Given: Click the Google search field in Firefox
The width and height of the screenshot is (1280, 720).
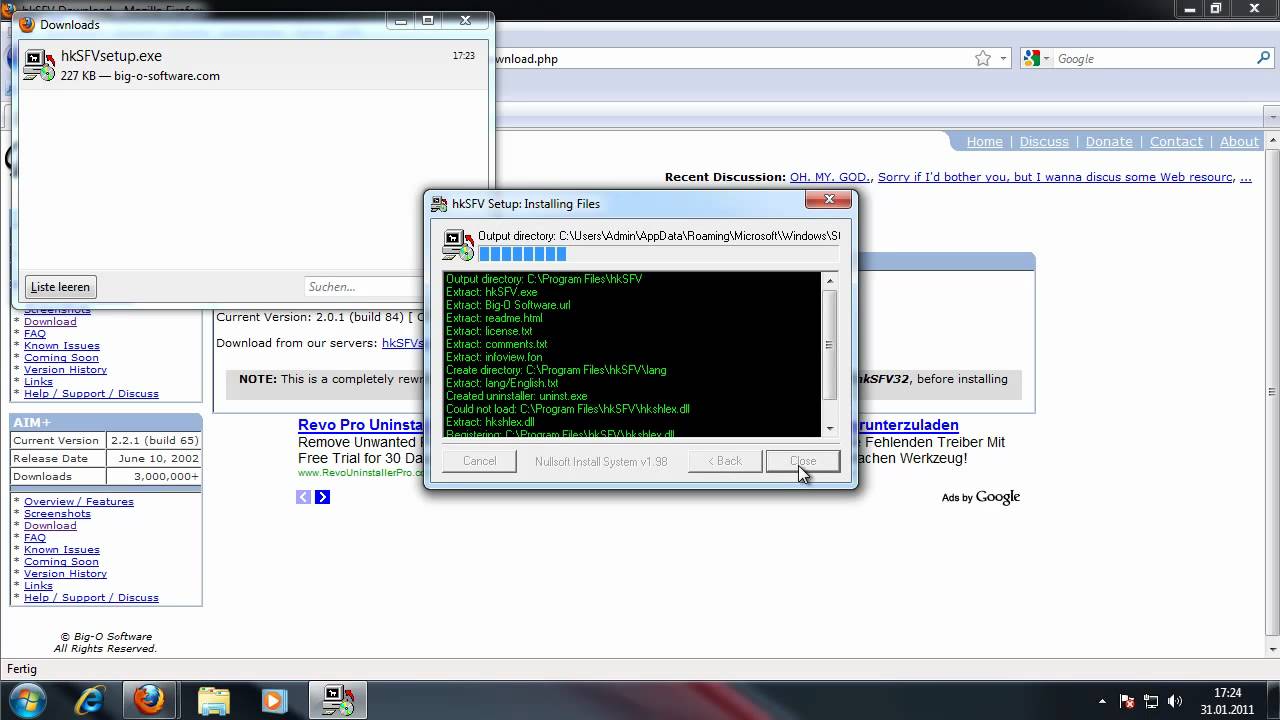Looking at the screenshot, I should tap(1154, 59).
